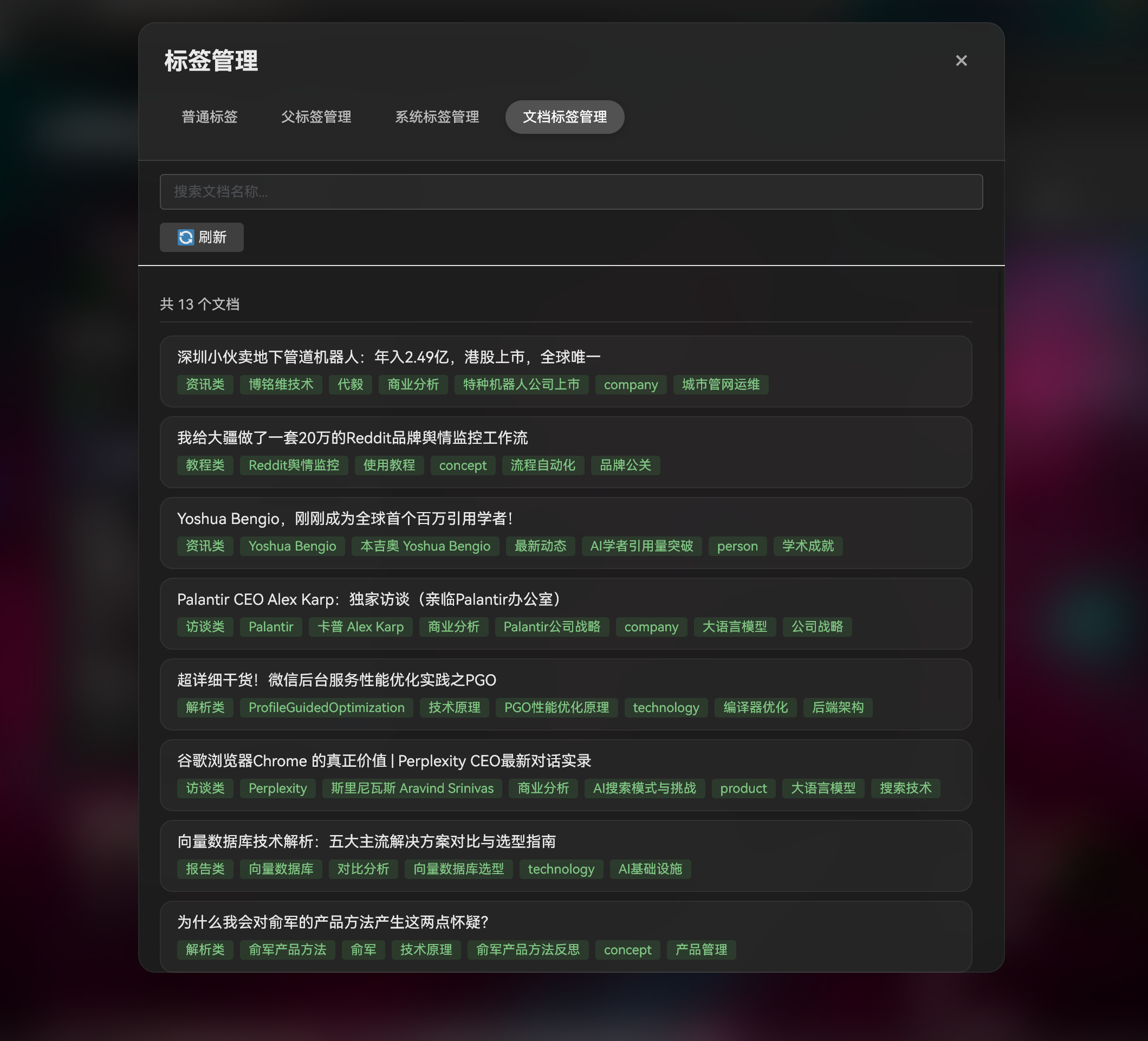This screenshot has width=1148, height=1041.
Task: Focus the document name search field
Action: click(x=570, y=191)
